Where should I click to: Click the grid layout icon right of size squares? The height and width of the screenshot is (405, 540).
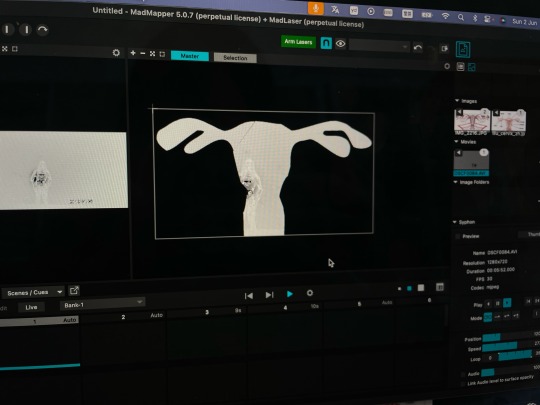[440, 287]
